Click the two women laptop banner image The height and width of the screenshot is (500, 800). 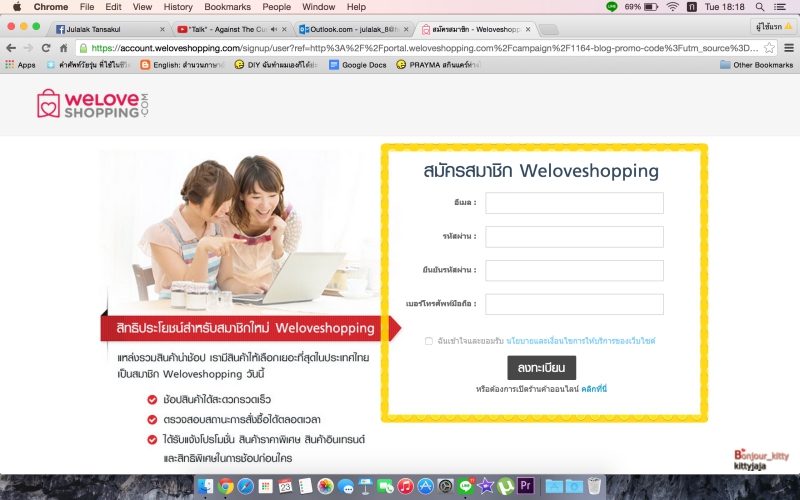click(240, 232)
